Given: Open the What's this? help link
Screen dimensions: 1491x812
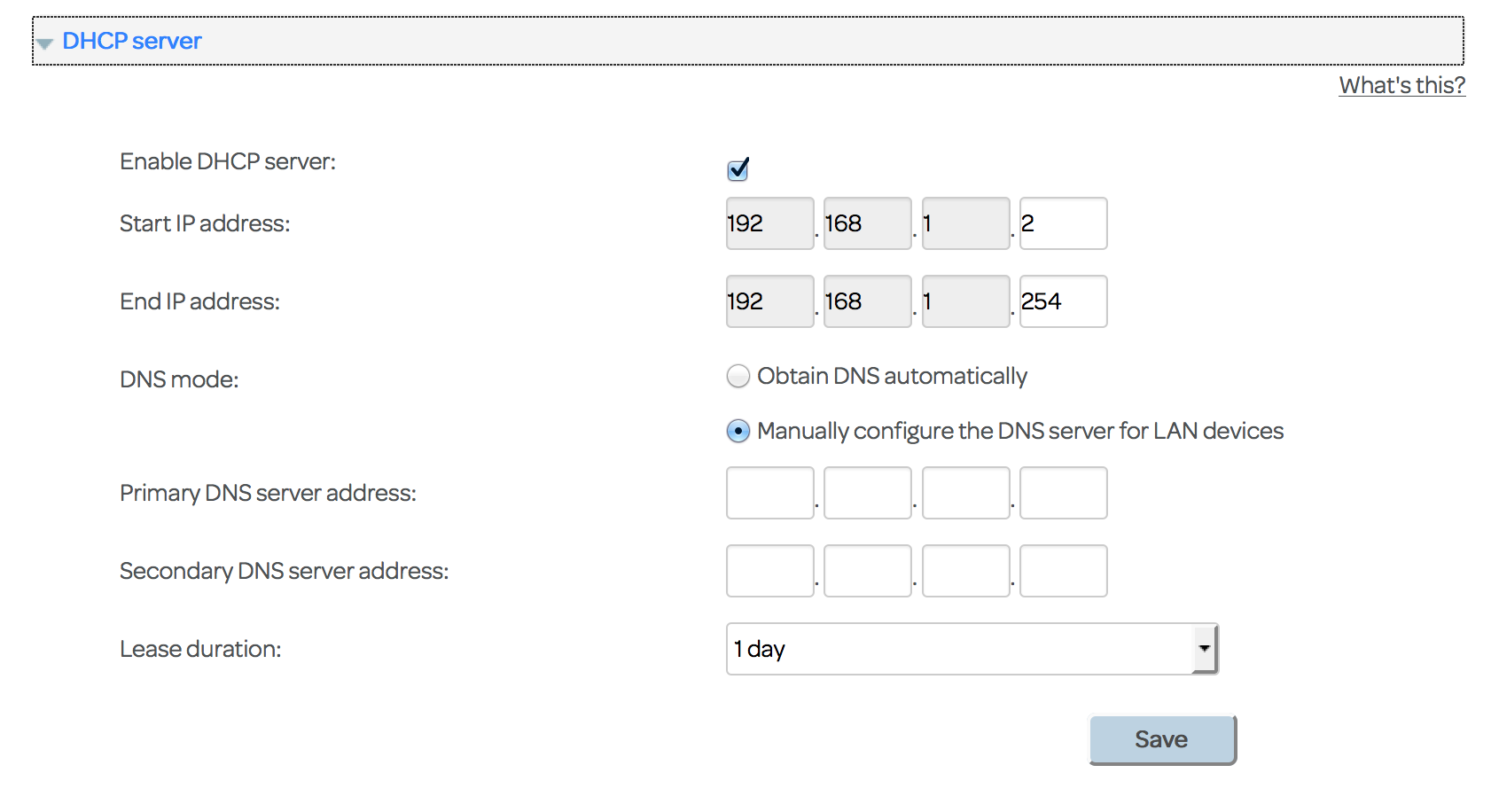Looking at the screenshot, I should tap(1401, 85).
